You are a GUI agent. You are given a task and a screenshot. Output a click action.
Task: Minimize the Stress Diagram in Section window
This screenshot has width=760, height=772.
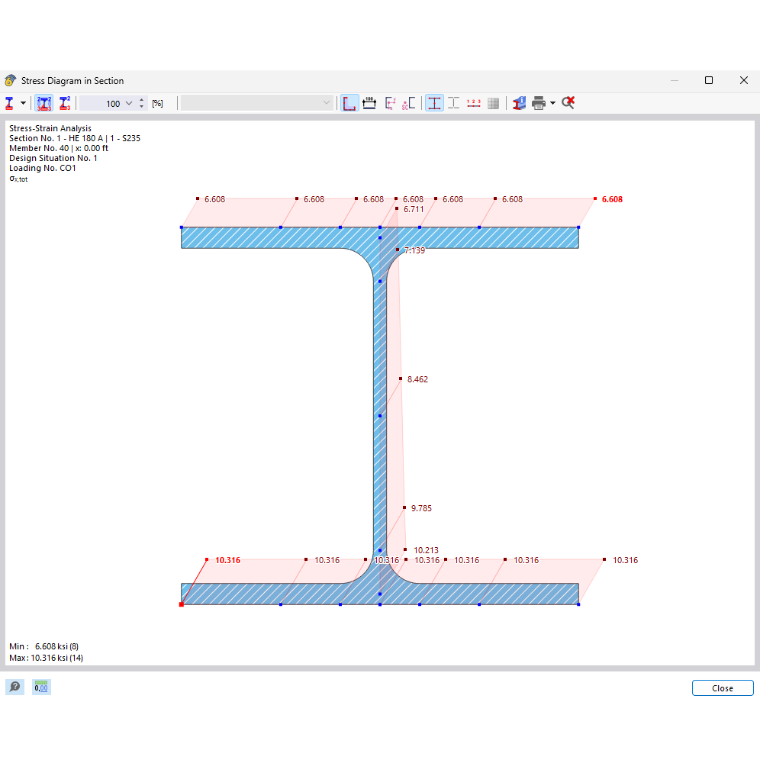coord(674,80)
